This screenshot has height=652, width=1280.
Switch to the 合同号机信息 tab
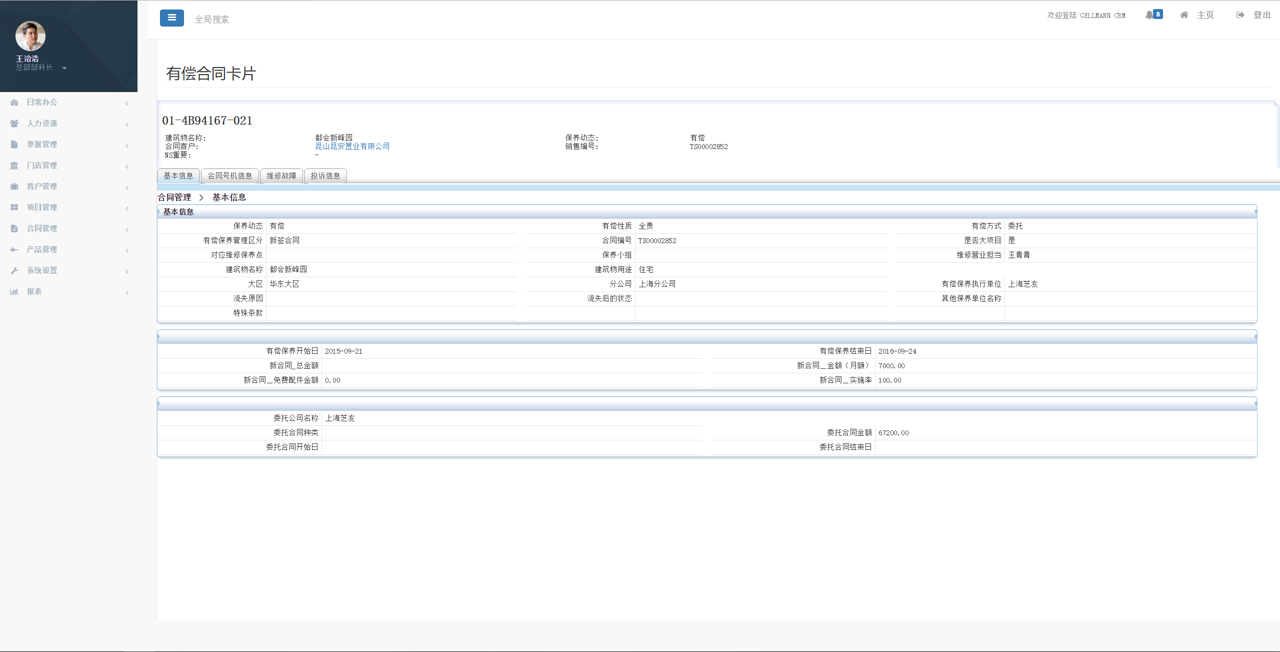click(230, 176)
